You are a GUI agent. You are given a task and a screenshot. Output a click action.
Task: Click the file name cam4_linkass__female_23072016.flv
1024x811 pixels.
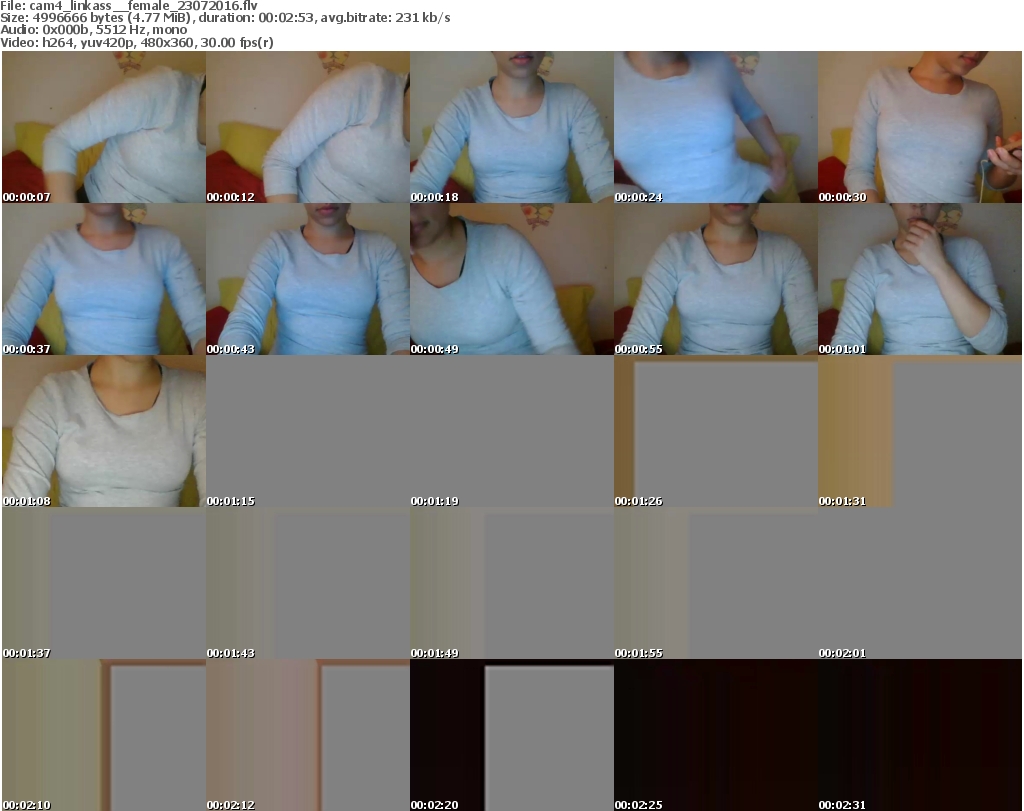click(x=143, y=6)
